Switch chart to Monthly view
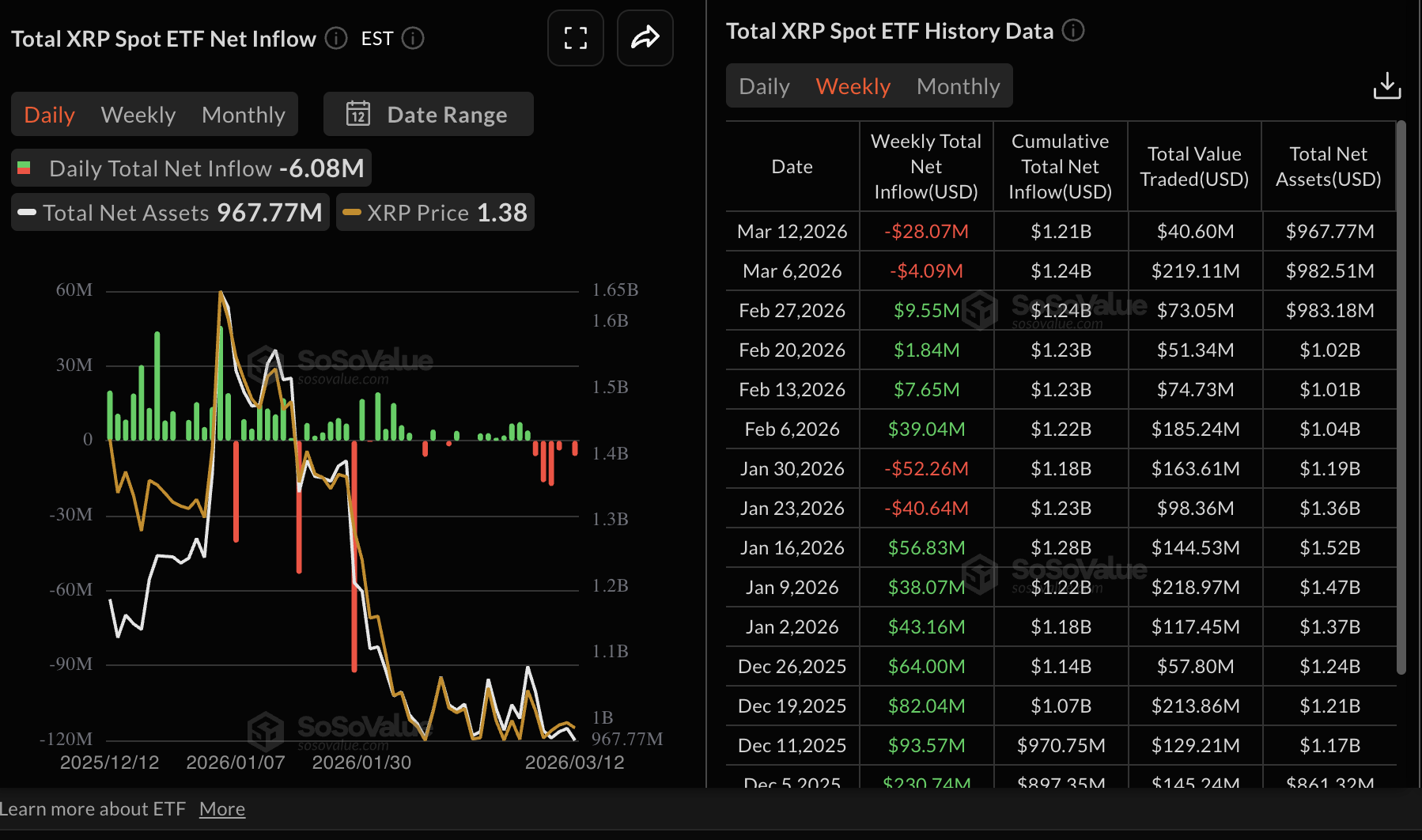 tap(243, 115)
